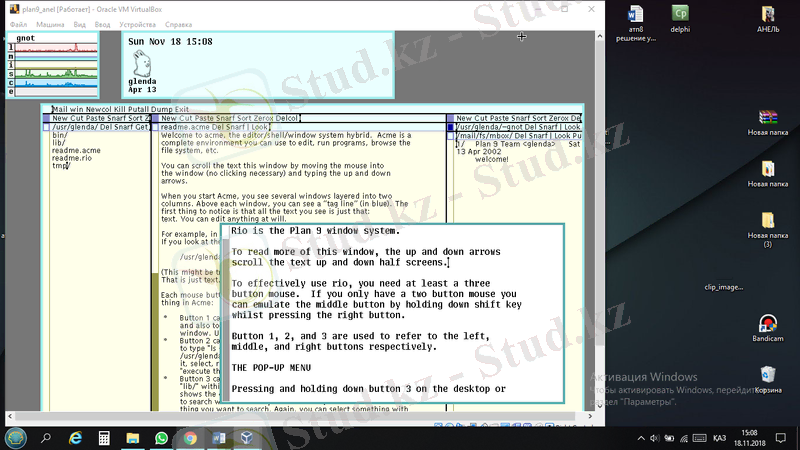
Task: Click the readme.acme window layout box
Action: 155,127
